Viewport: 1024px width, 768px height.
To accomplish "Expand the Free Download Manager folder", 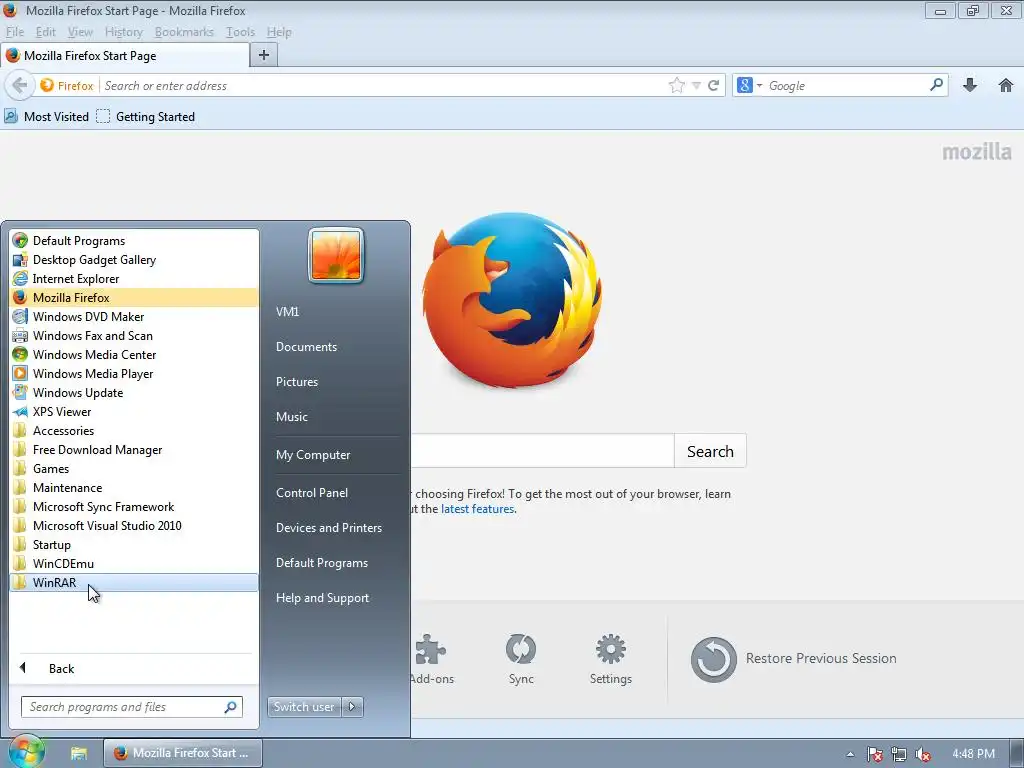I will (134, 450).
